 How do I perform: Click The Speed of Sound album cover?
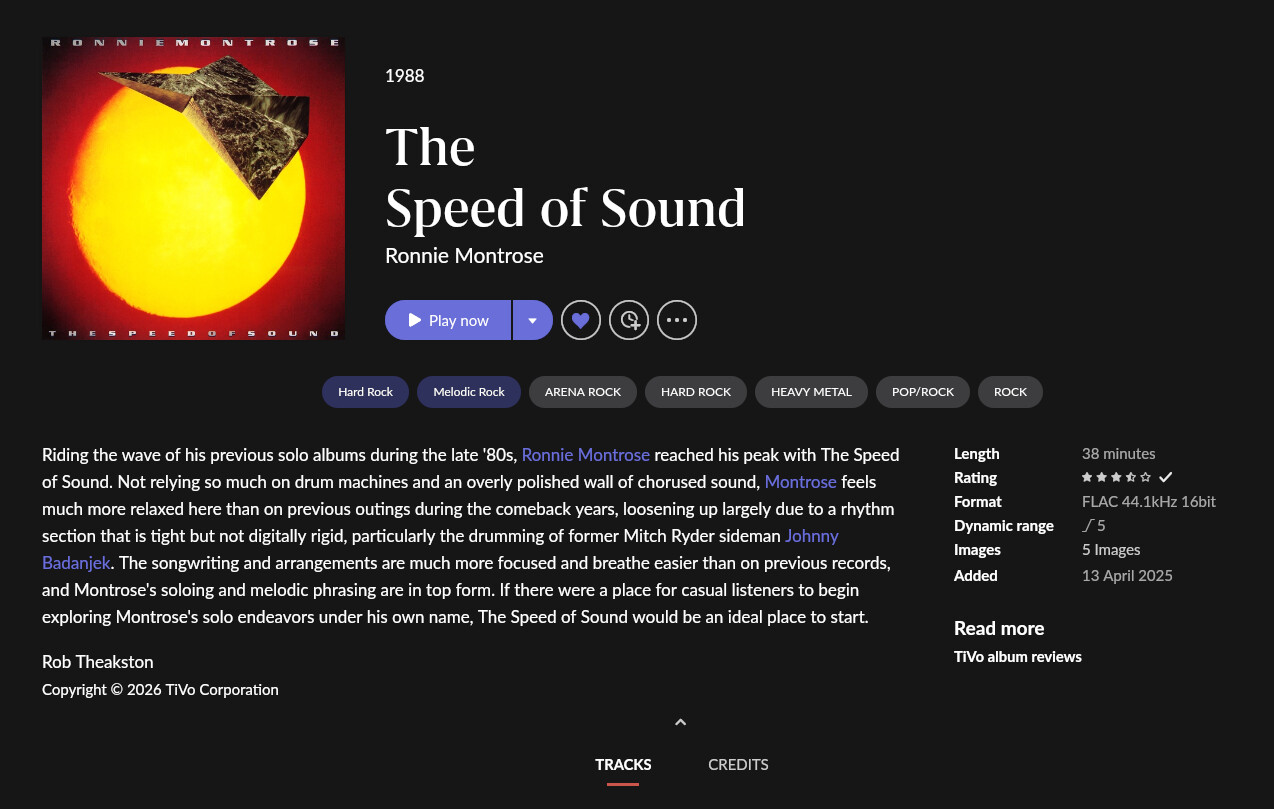coord(194,188)
